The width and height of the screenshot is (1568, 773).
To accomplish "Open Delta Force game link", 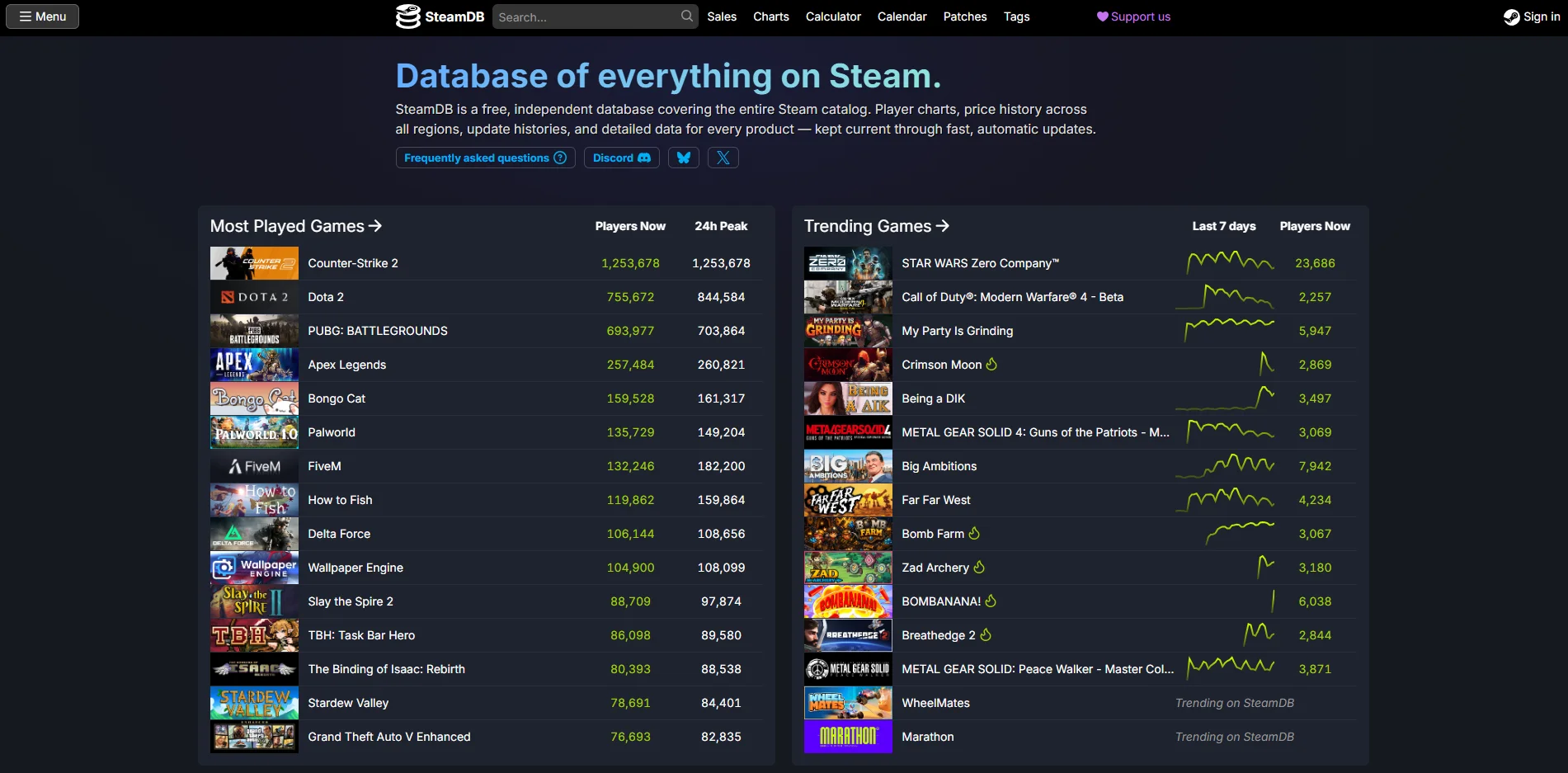I will point(339,534).
